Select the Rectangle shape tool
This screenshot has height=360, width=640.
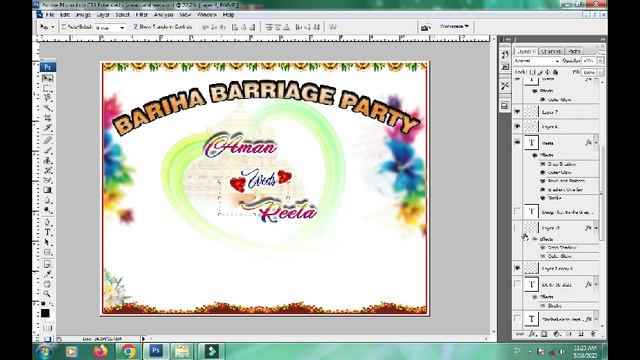coord(48,253)
